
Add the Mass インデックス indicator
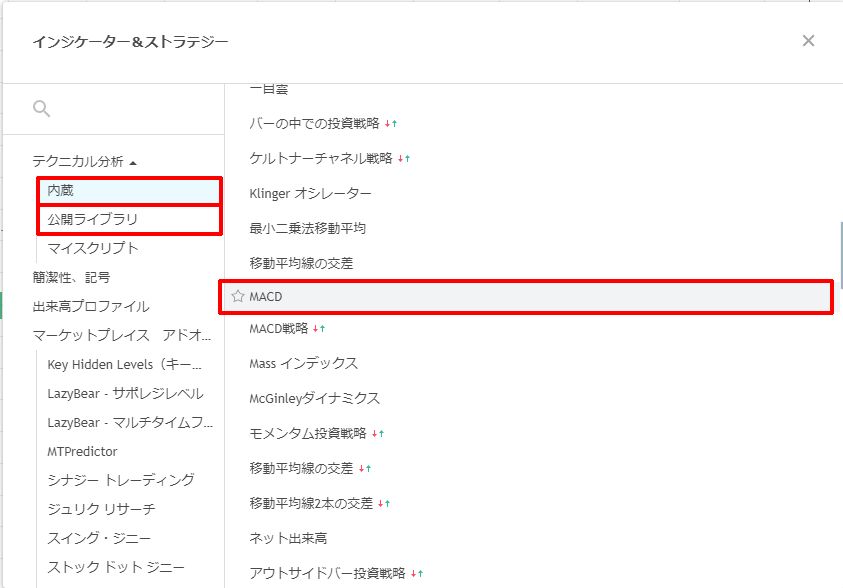[x=303, y=363]
